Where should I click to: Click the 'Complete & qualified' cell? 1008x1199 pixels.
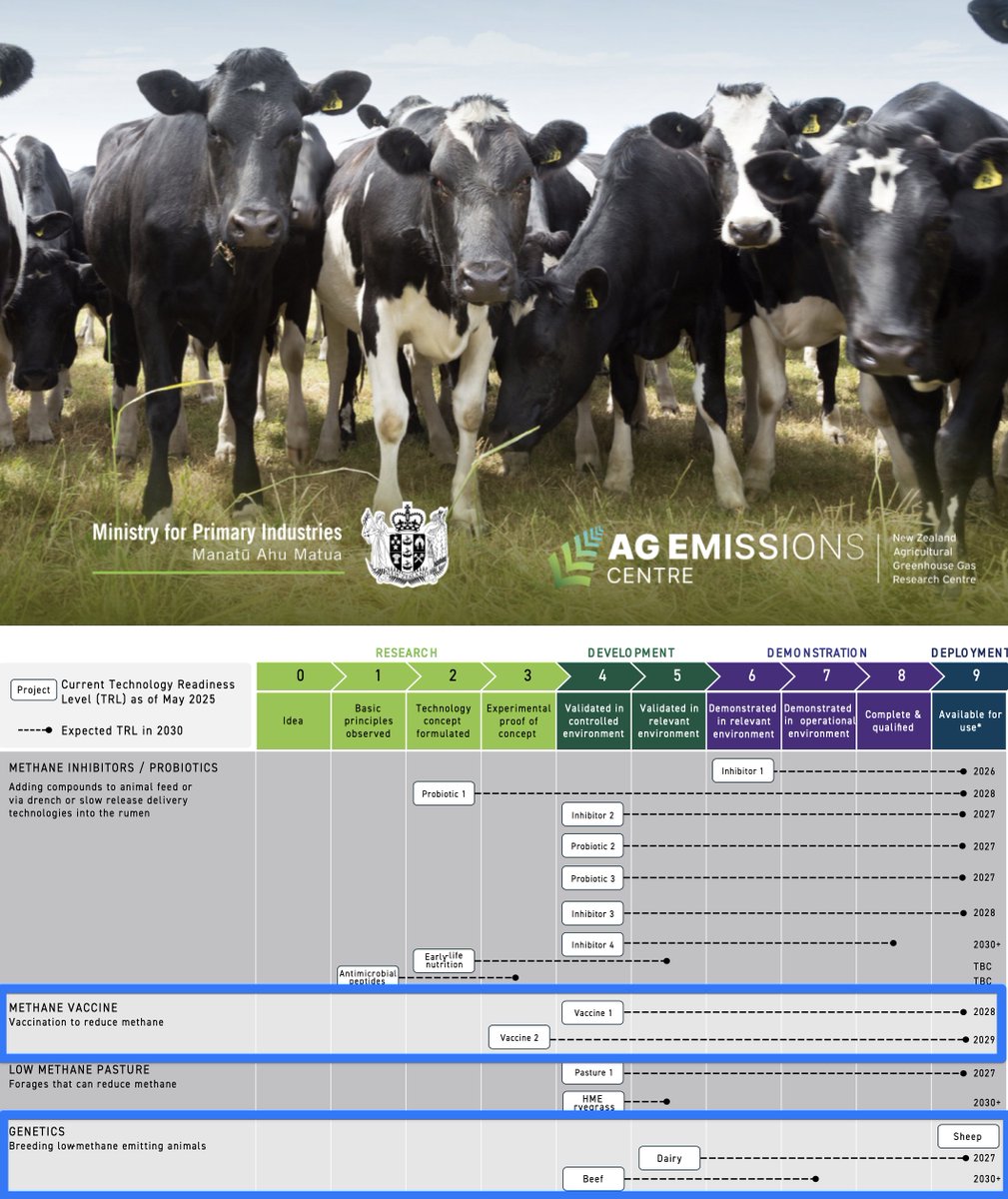click(893, 720)
